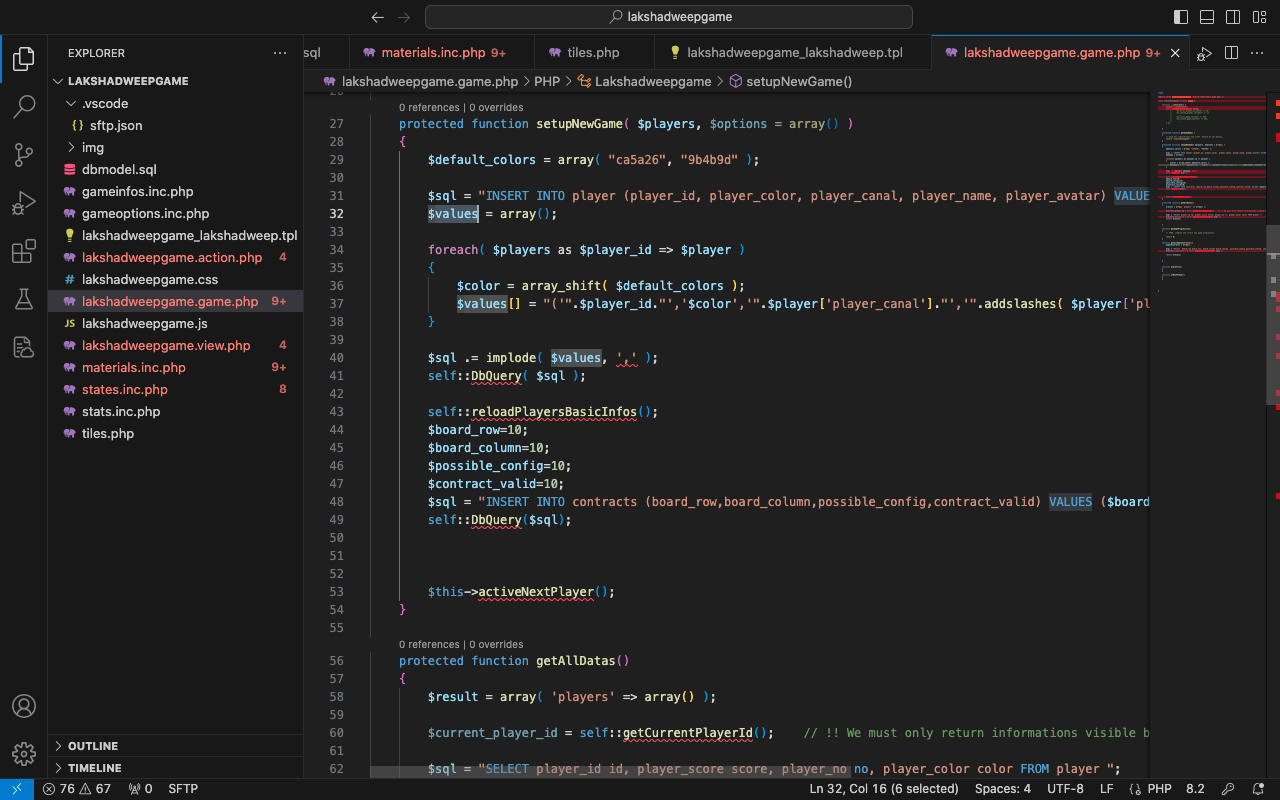Image resolution: width=1280 pixels, height=800 pixels.
Task: Change end of line sequence LF
Action: tap(1107, 789)
